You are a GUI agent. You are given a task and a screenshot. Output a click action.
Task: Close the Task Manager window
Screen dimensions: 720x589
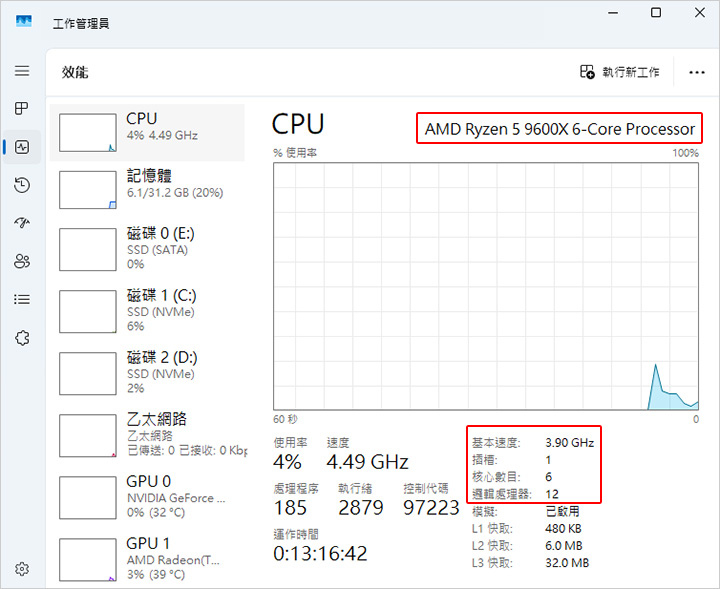pyautogui.click(x=700, y=12)
